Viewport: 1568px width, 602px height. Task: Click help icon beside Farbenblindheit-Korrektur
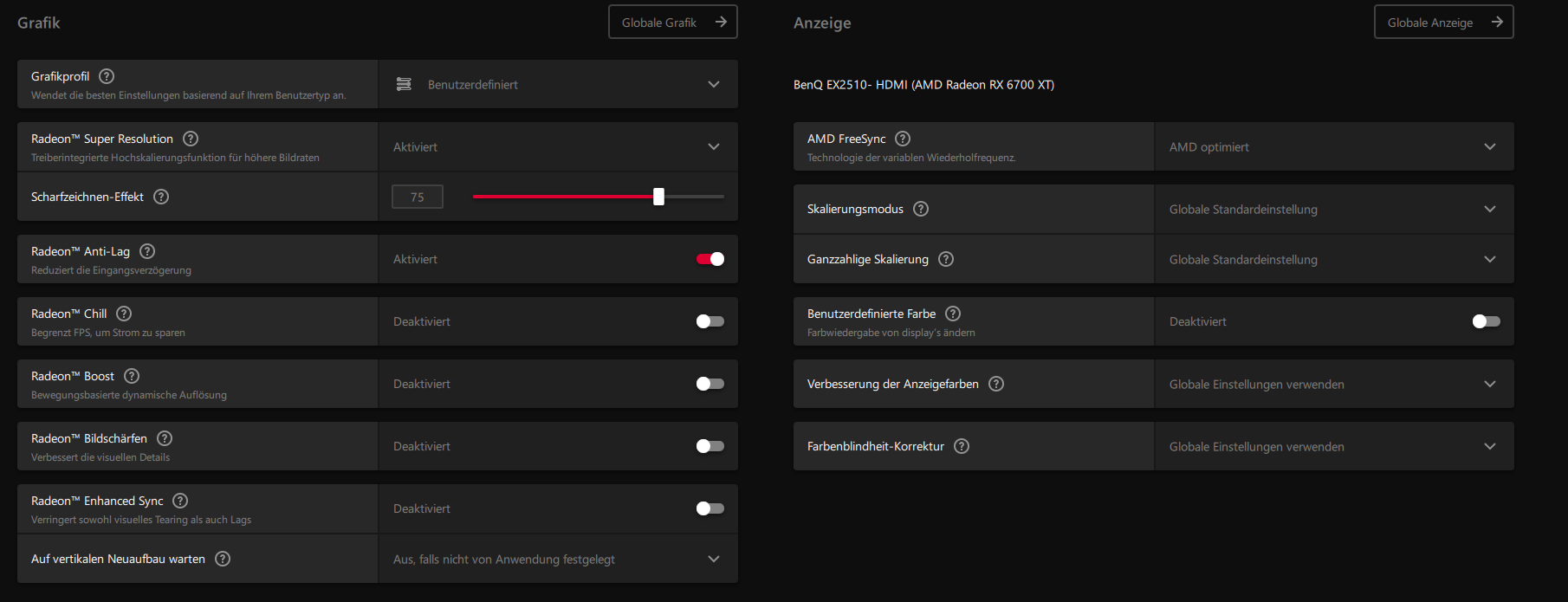click(x=962, y=446)
